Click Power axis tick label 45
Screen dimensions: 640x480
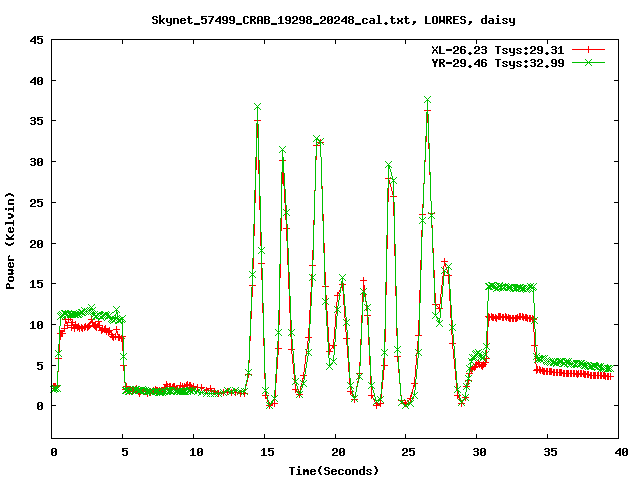click(36, 40)
